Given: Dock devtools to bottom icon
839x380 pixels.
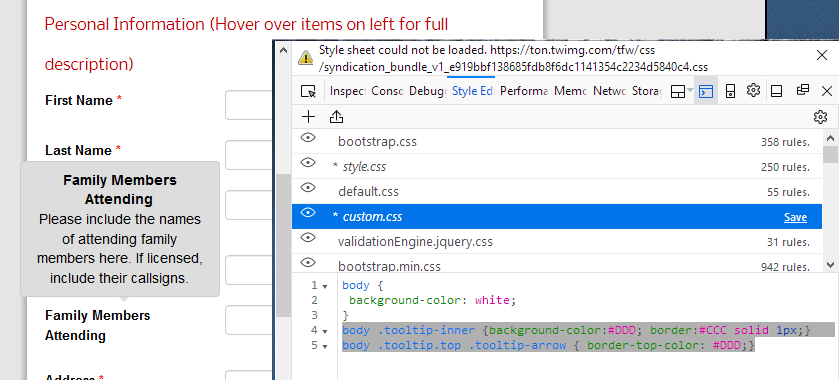Looking at the screenshot, I should pos(776,91).
